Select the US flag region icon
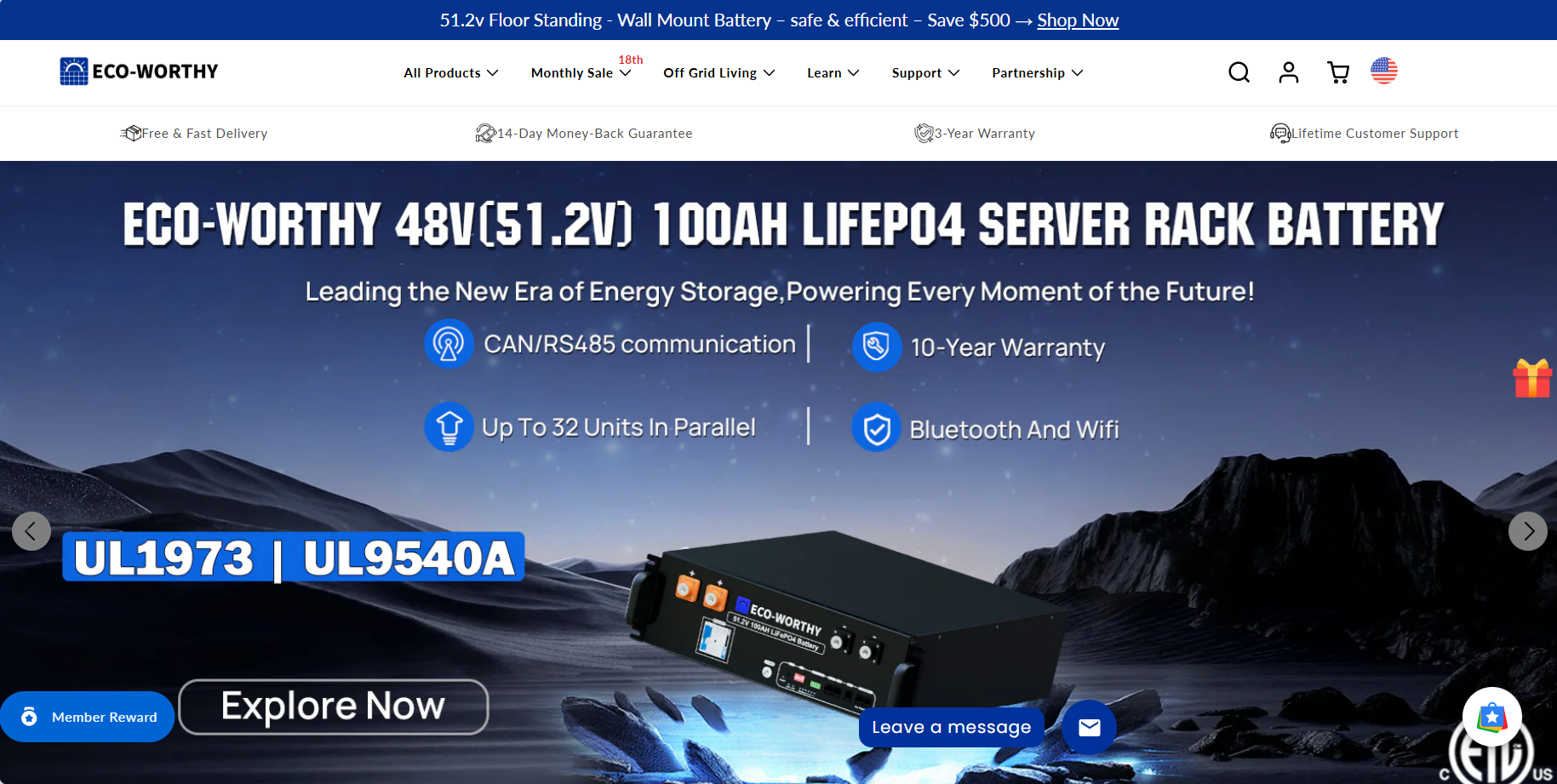Screen dimensions: 1557x784 point(1383,71)
